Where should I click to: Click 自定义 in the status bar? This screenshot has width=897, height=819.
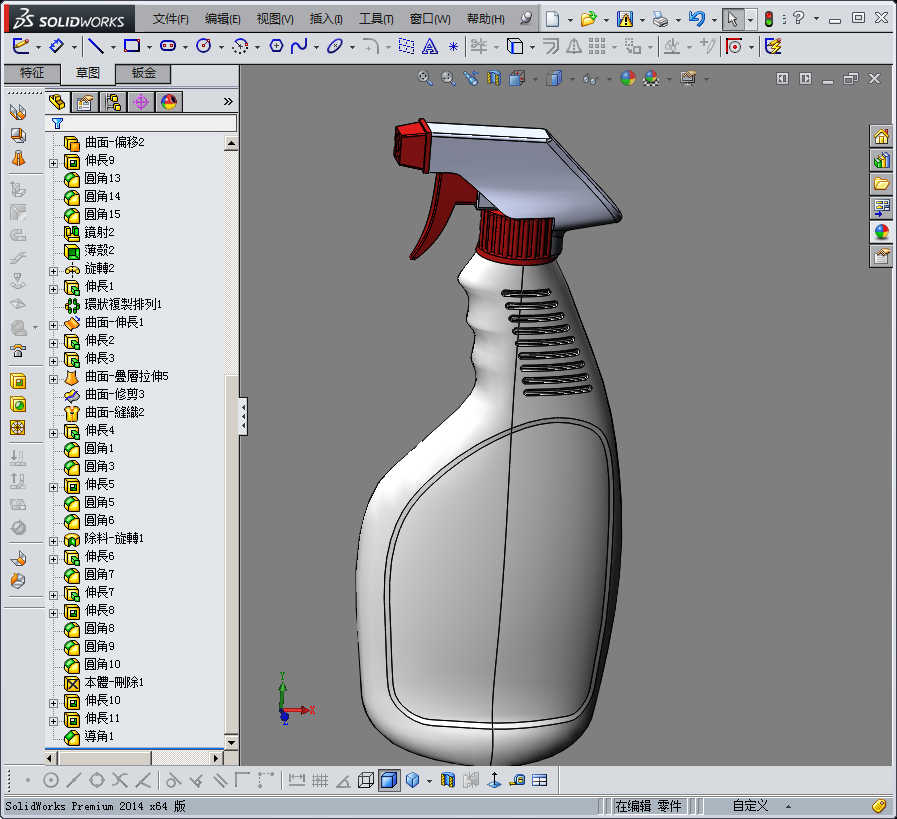[751, 806]
